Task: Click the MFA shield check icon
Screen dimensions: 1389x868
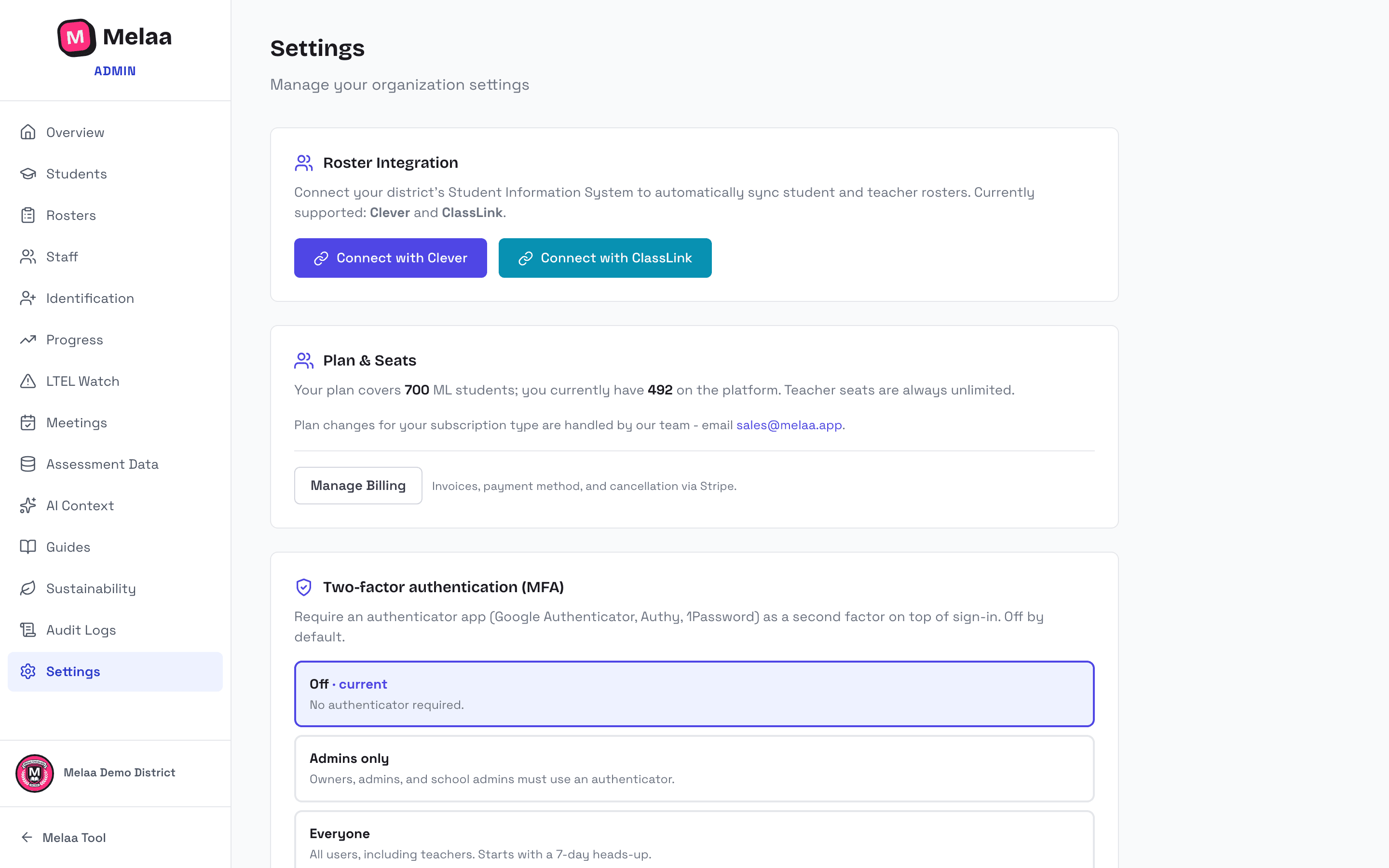Action: [x=304, y=587]
